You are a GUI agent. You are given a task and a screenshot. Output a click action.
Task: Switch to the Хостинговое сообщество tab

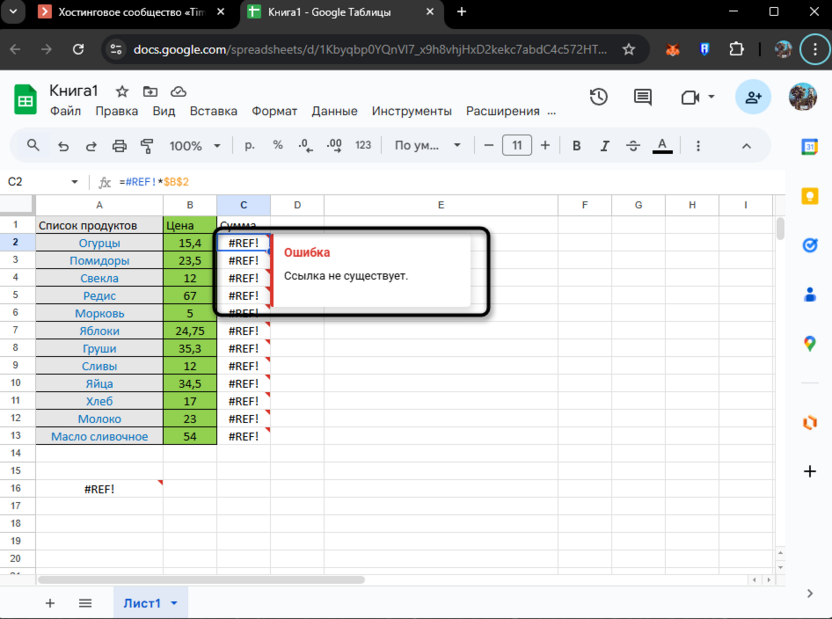[133, 12]
